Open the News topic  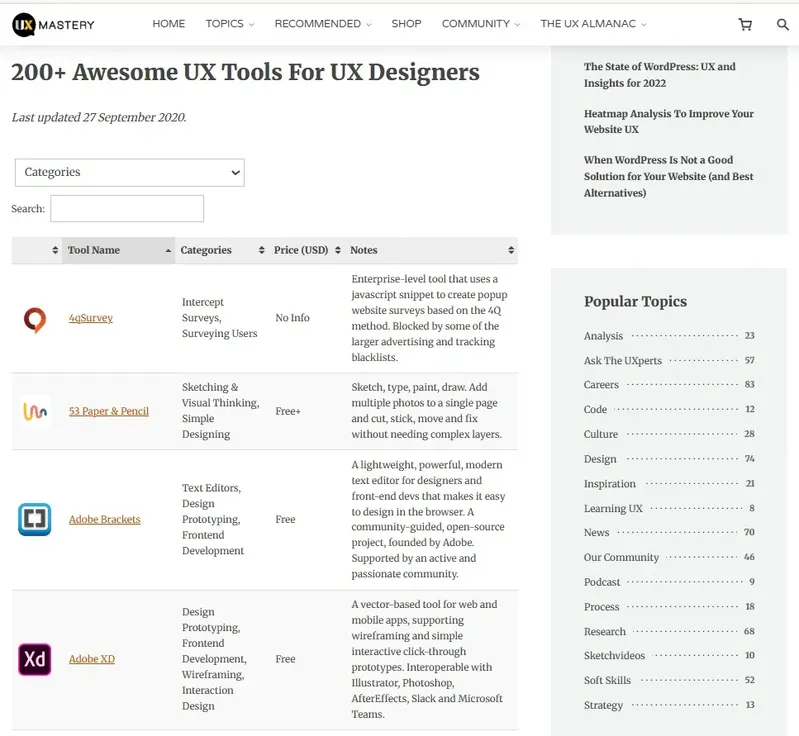coord(596,533)
